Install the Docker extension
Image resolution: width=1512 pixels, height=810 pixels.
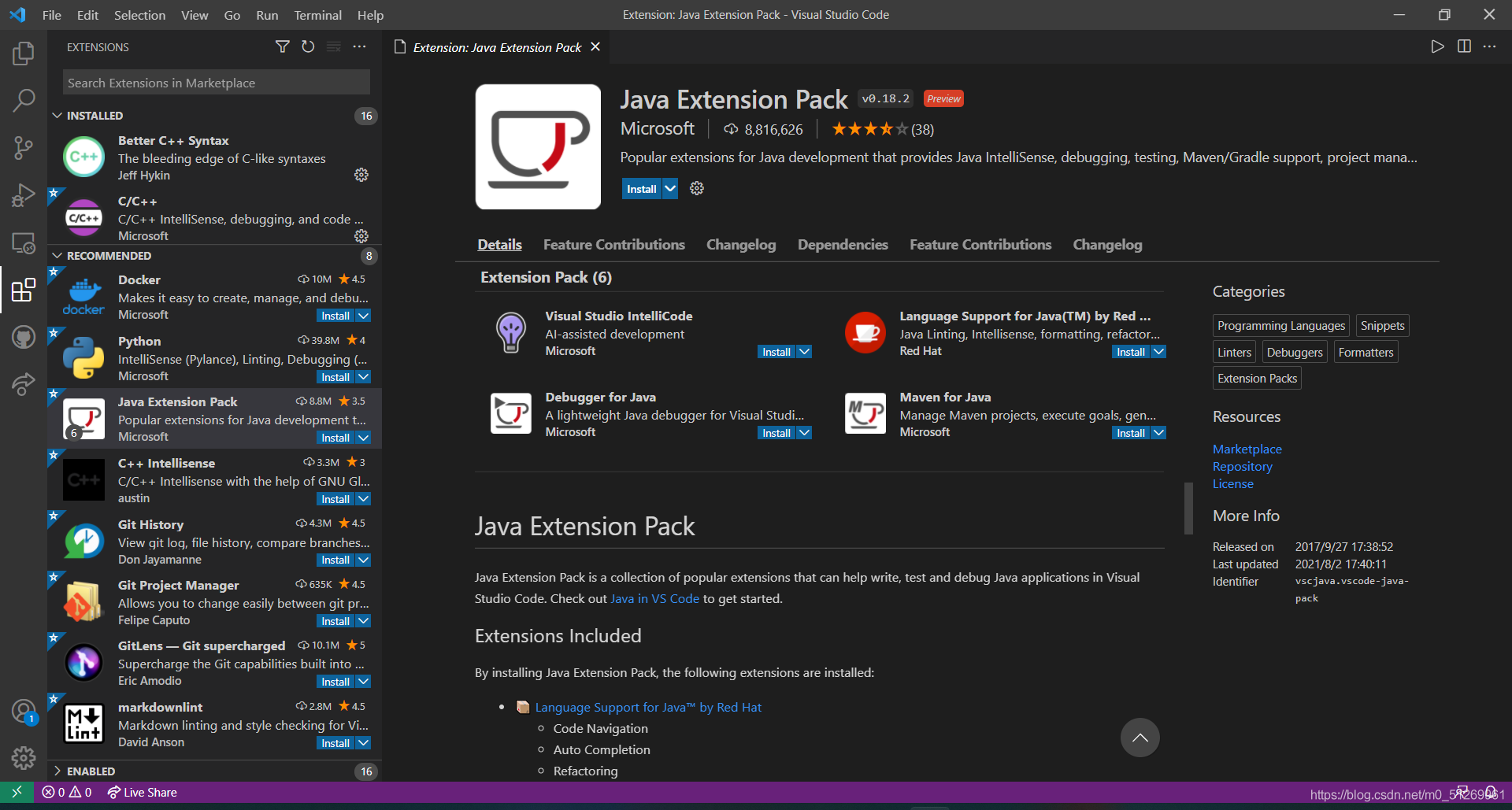pyautogui.click(x=335, y=316)
